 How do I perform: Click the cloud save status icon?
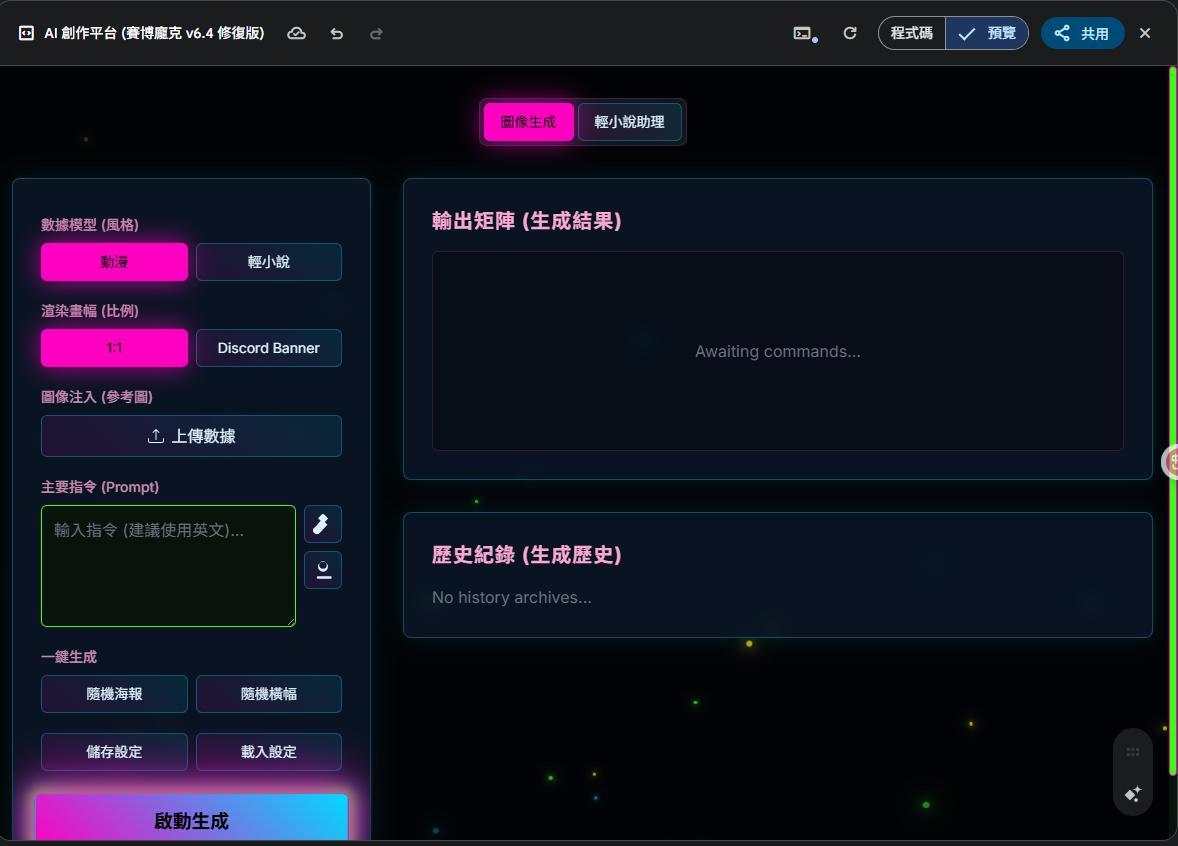click(296, 33)
